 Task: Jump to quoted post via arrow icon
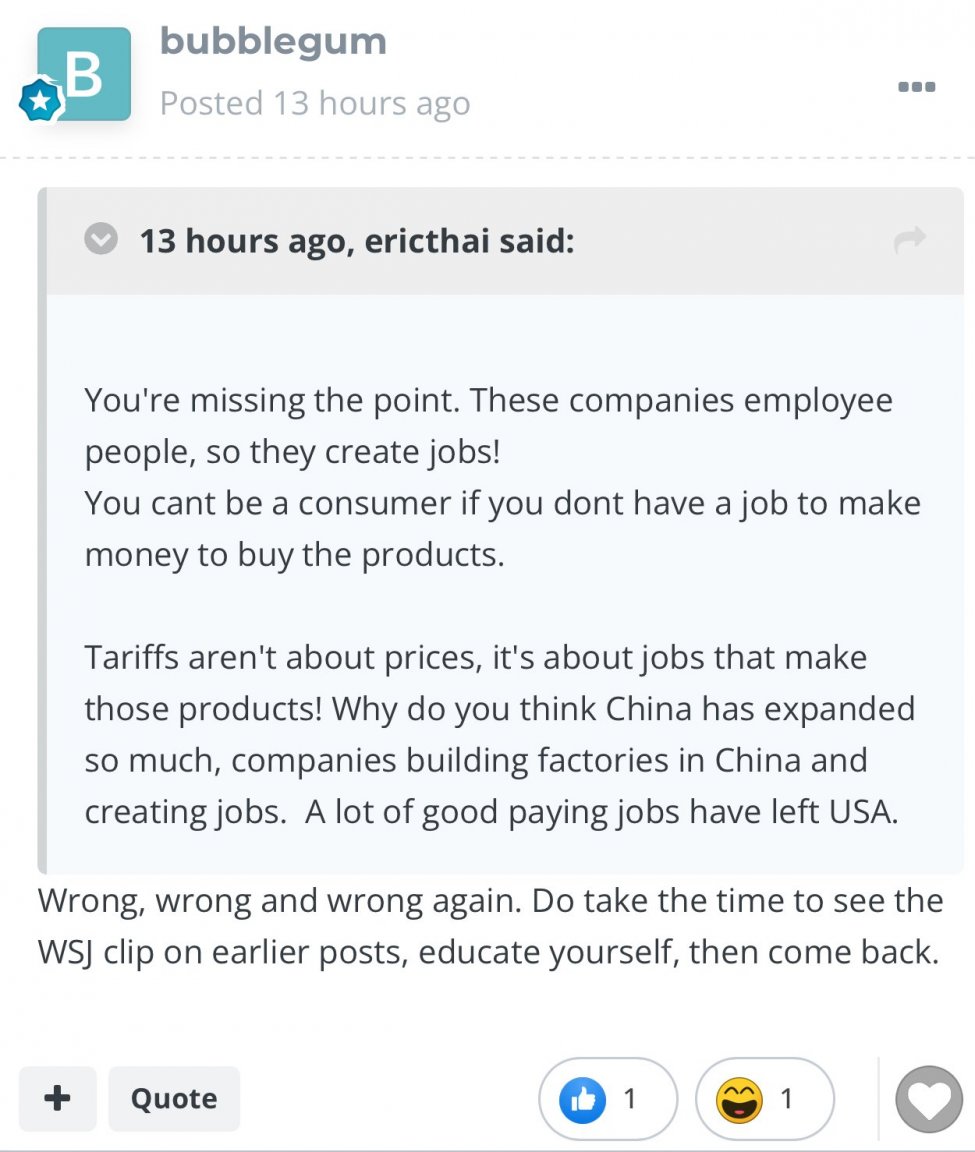point(910,240)
